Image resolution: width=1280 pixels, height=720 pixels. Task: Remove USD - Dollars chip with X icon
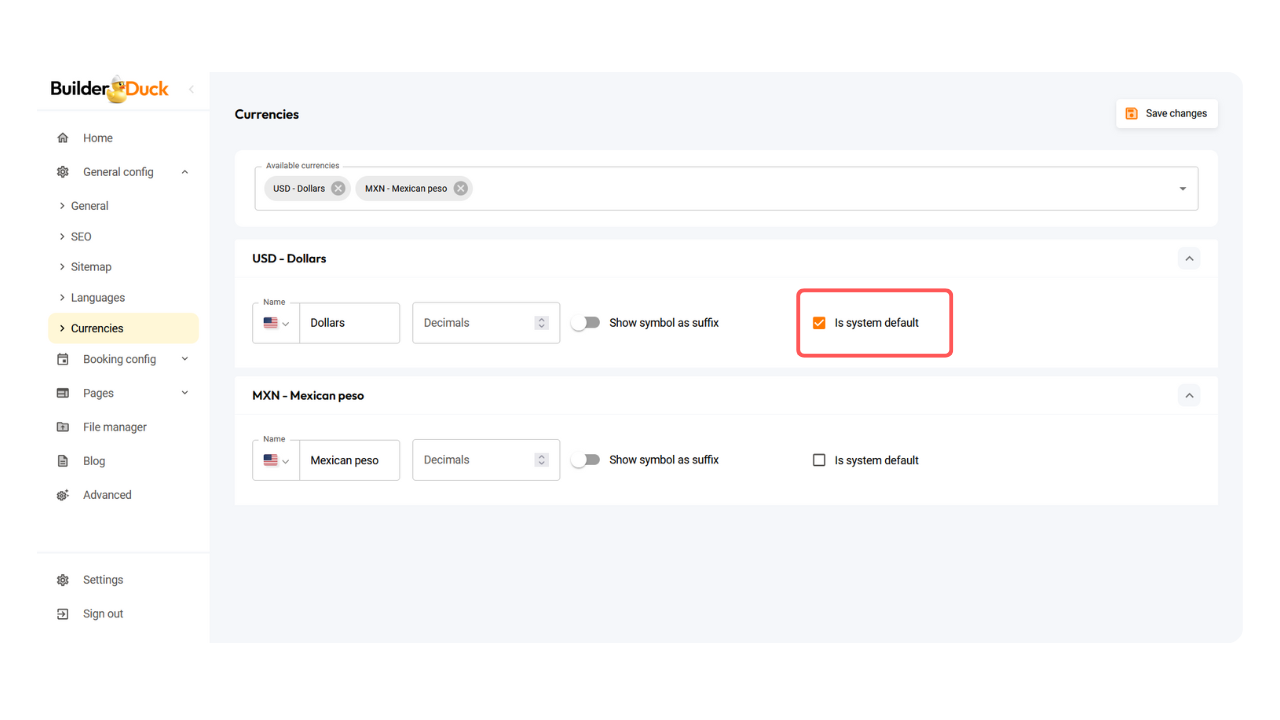[338, 188]
